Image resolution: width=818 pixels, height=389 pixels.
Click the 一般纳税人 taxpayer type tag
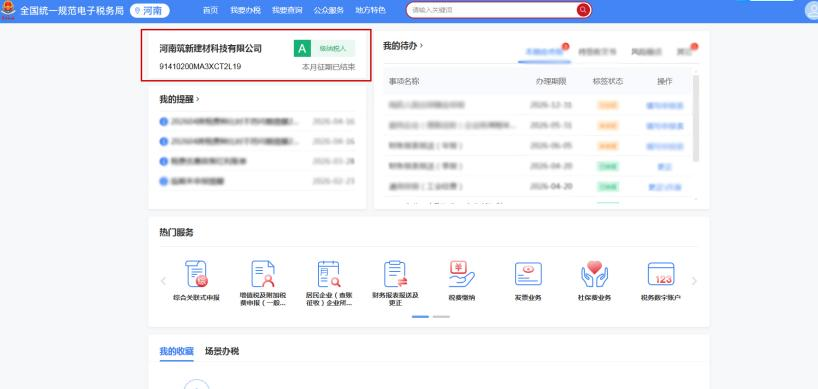pyautogui.click(x=333, y=49)
